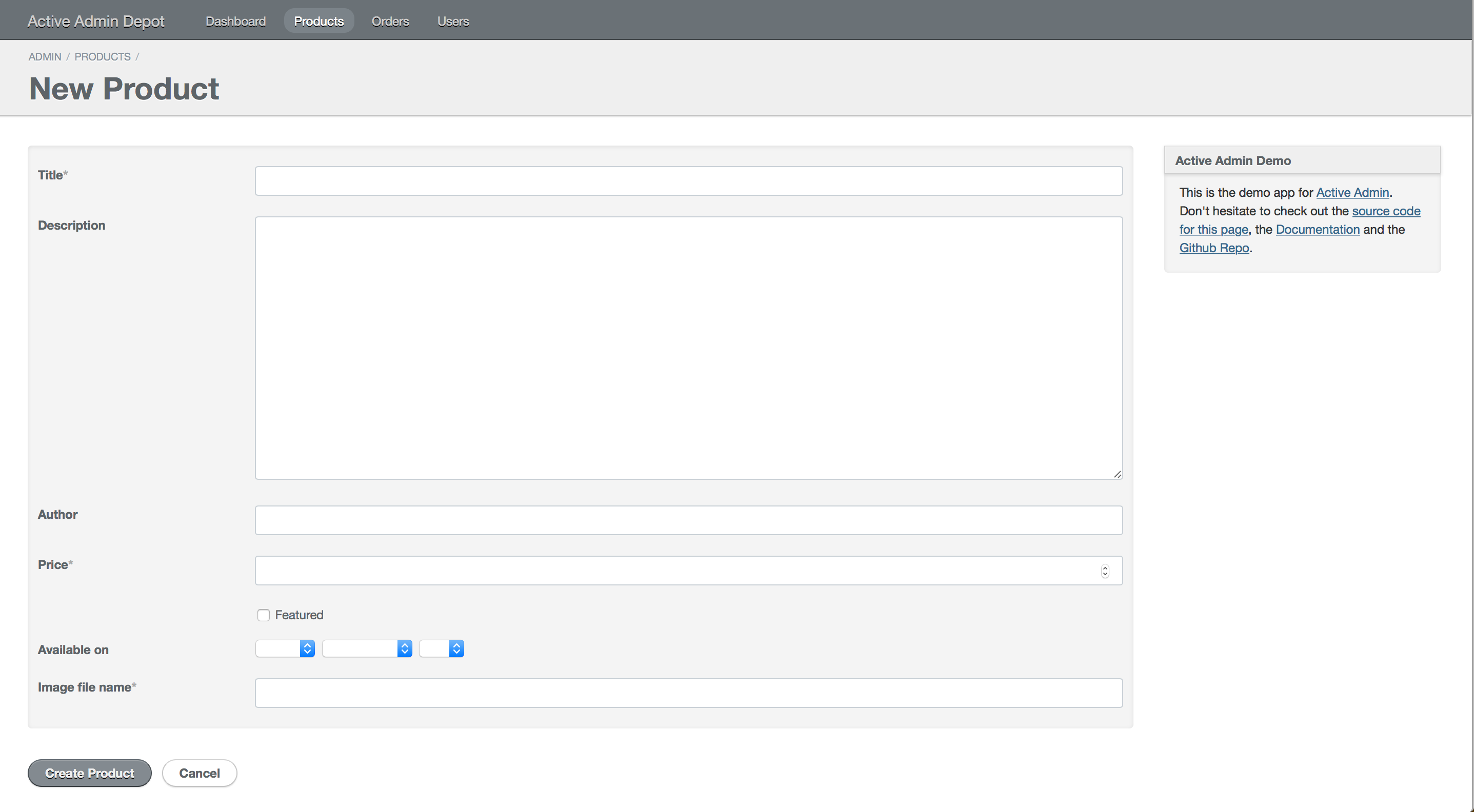Open the middle Available on date dropdown
The height and width of the screenshot is (812, 1474).
[367, 648]
